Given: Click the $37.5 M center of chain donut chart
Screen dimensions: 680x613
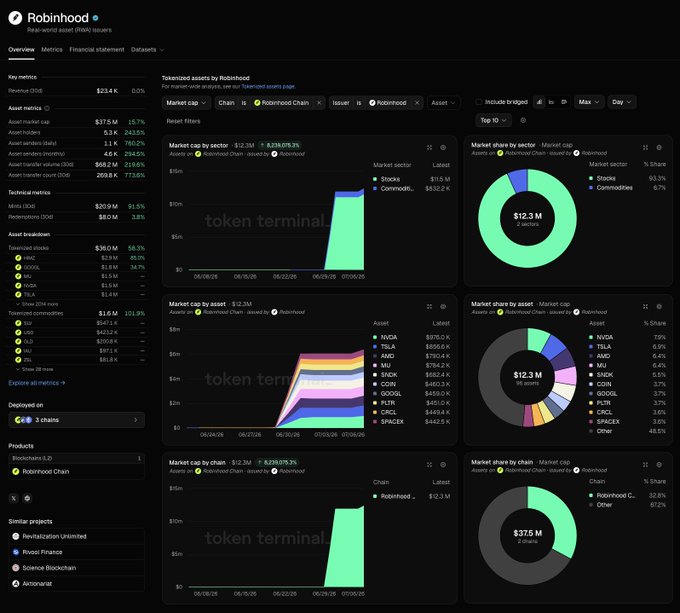Looking at the screenshot, I should click(x=527, y=534).
